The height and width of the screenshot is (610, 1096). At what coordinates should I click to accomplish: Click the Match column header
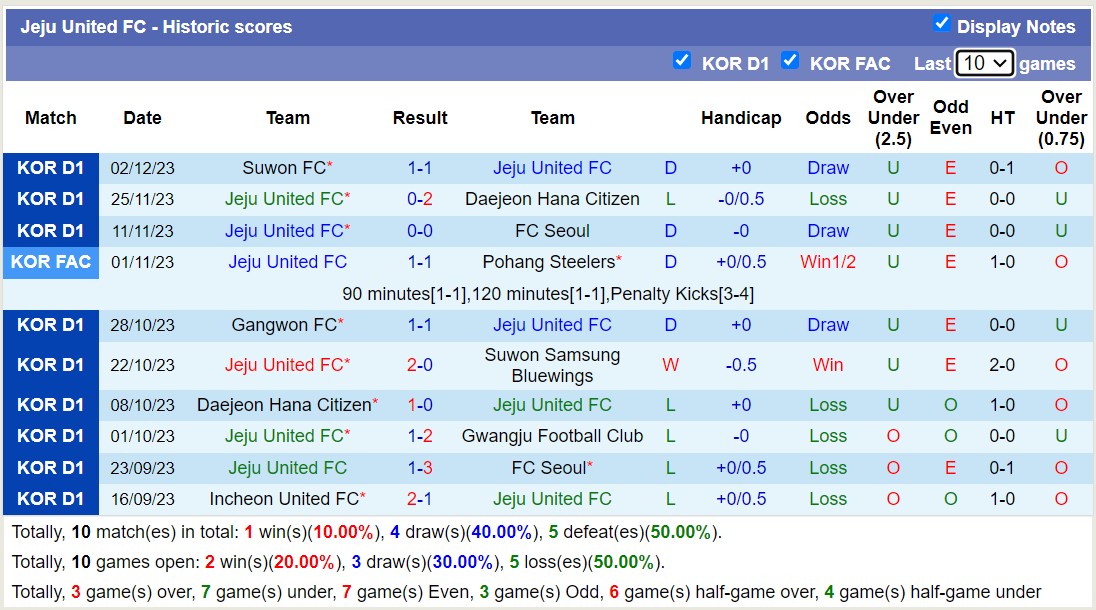pos(50,117)
